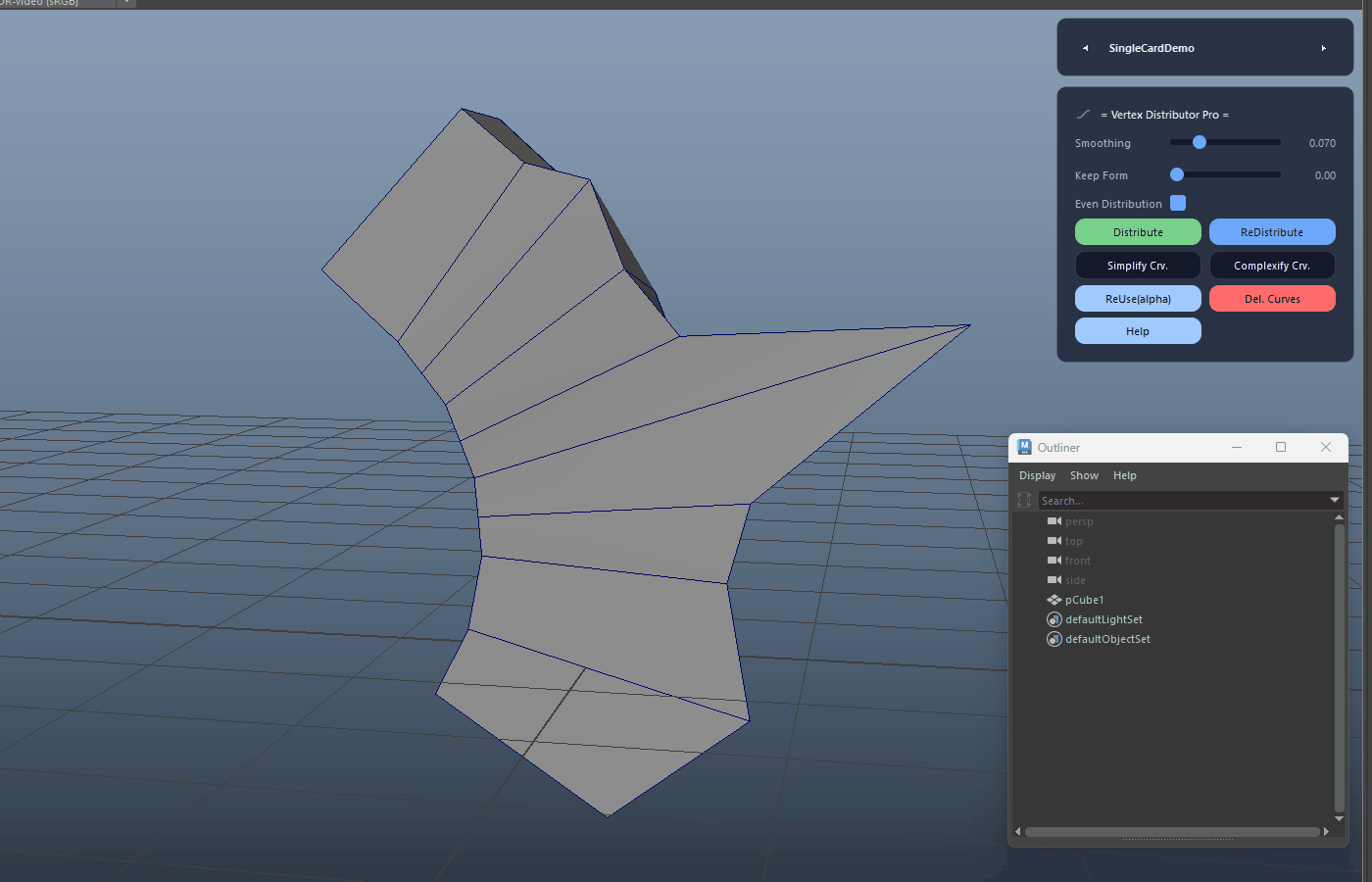Click the Simplify Crv. button

(x=1138, y=266)
